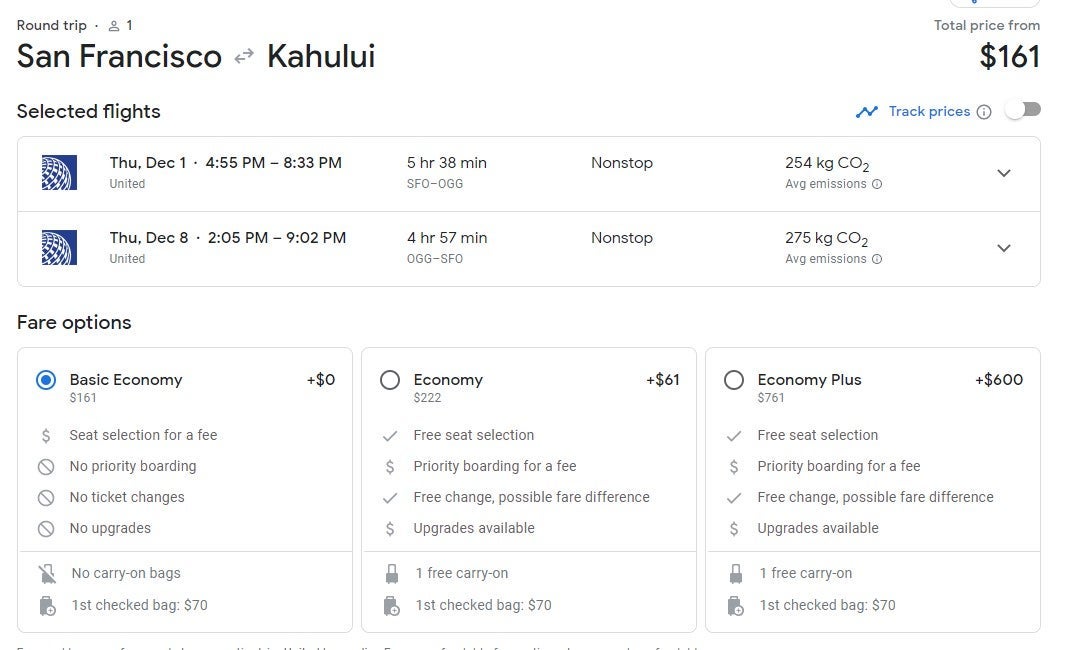Click the $161 total price
The height and width of the screenshot is (650, 1082).
tap(1010, 57)
